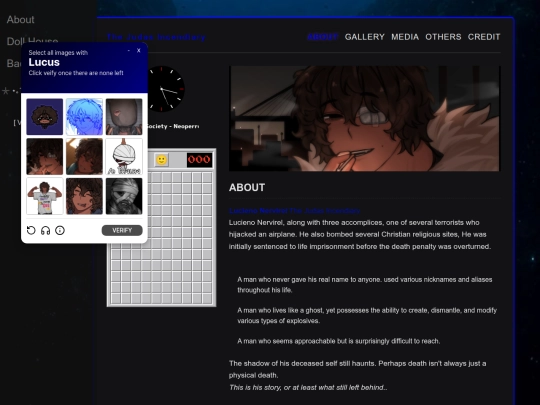
Task: Select the blue-haired character captcha image
Action: (x=84, y=117)
